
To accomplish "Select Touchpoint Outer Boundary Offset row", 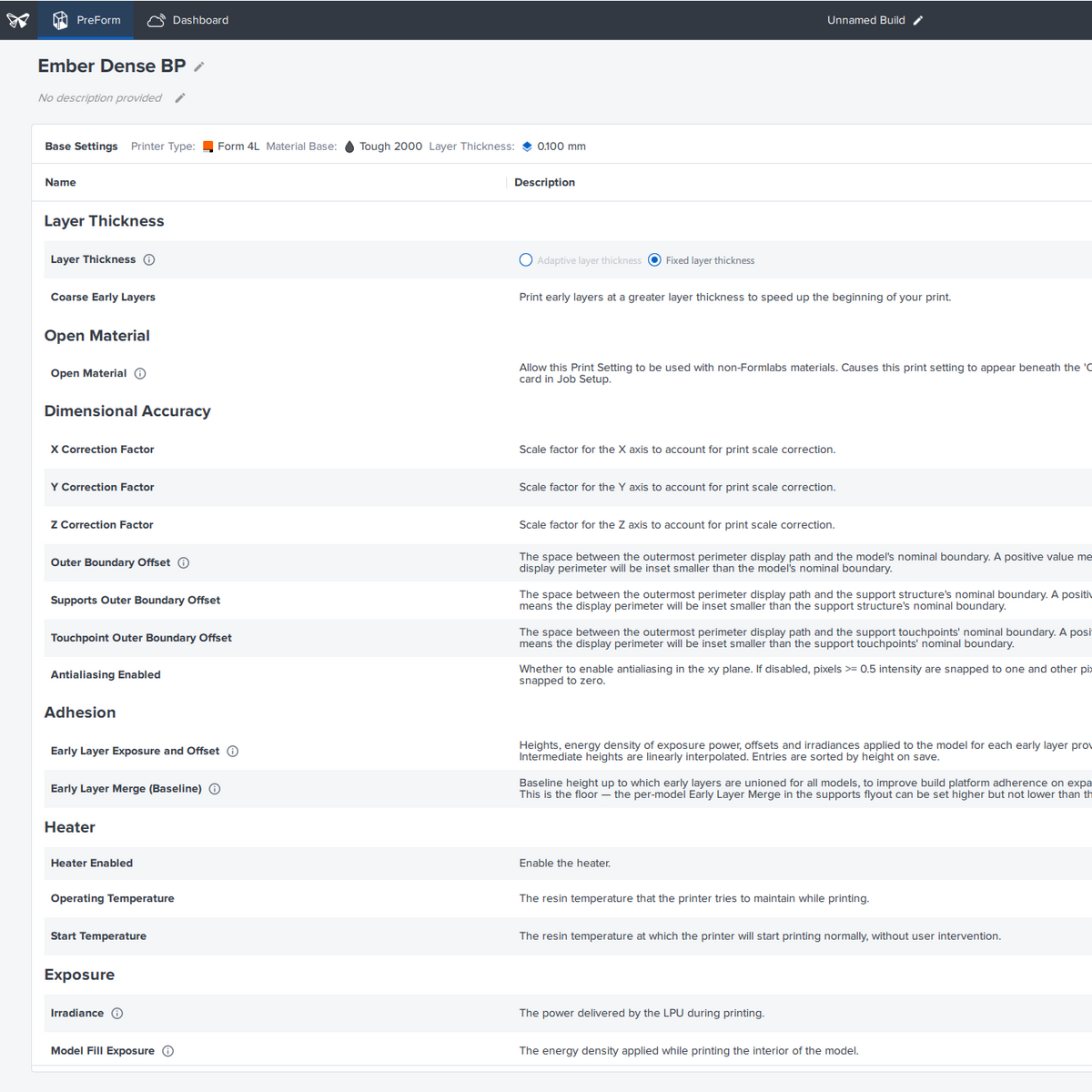I will (x=568, y=638).
